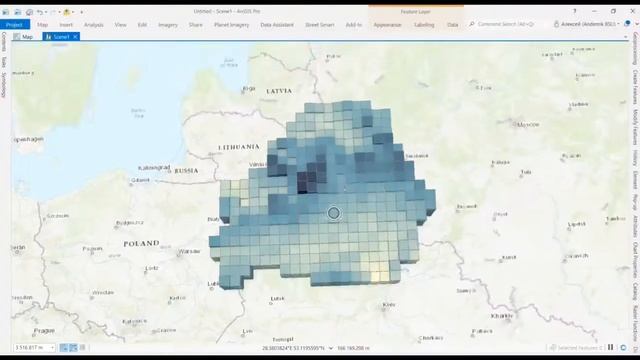This screenshot has height=360, width=640.
Task: Open the Pop-up pane from right sidebar
Action: click(635, 203)
